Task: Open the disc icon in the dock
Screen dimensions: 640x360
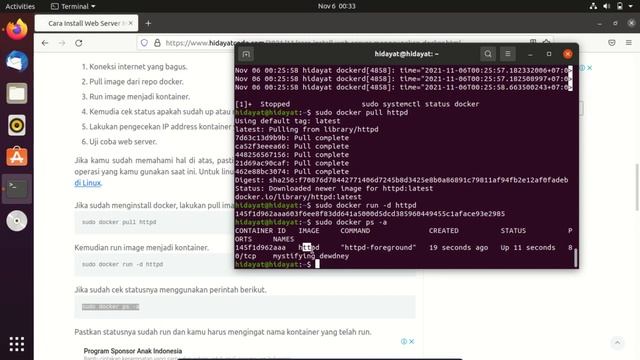Action: (17, 221)
